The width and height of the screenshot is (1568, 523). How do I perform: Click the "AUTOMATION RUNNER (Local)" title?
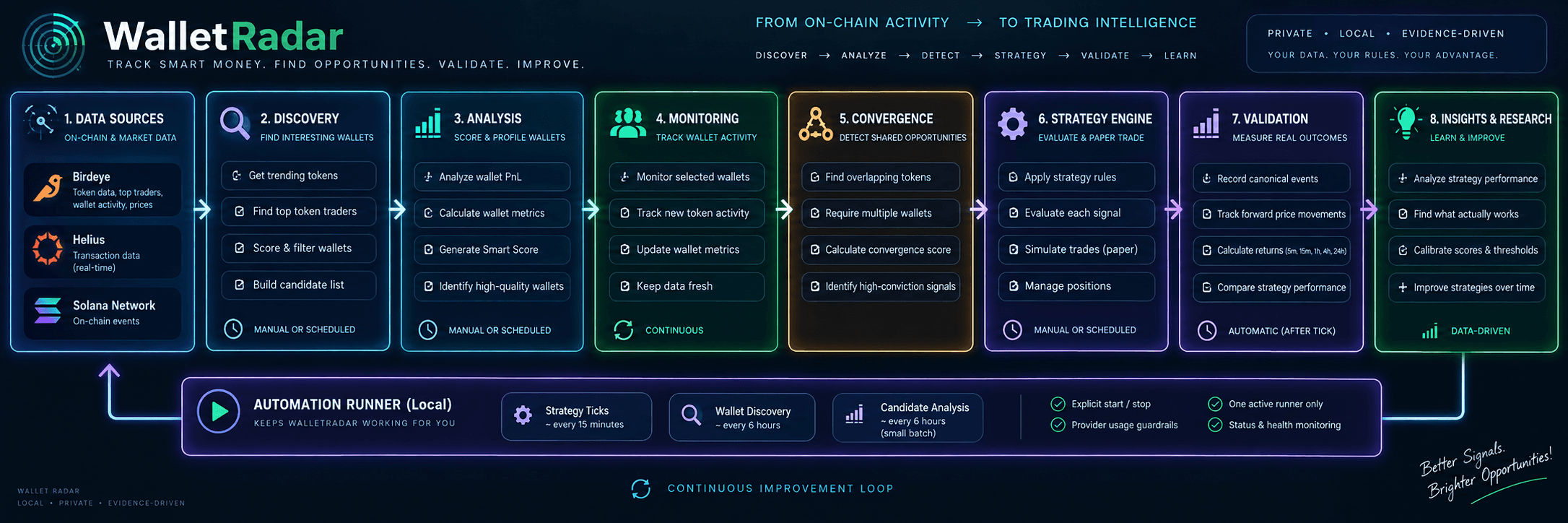click(352, 405)
